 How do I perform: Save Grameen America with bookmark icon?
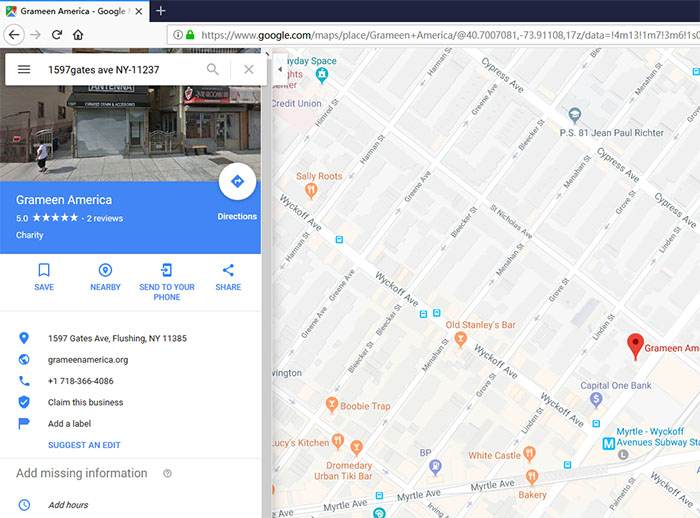(x=44, y=277)
